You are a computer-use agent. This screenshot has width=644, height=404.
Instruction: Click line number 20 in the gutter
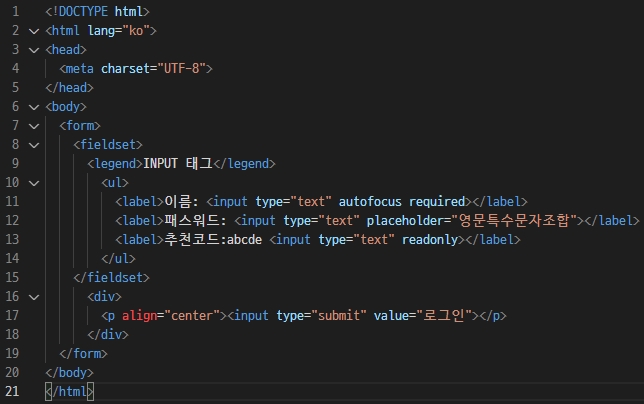pyautogui.click(x=12, y=372)
